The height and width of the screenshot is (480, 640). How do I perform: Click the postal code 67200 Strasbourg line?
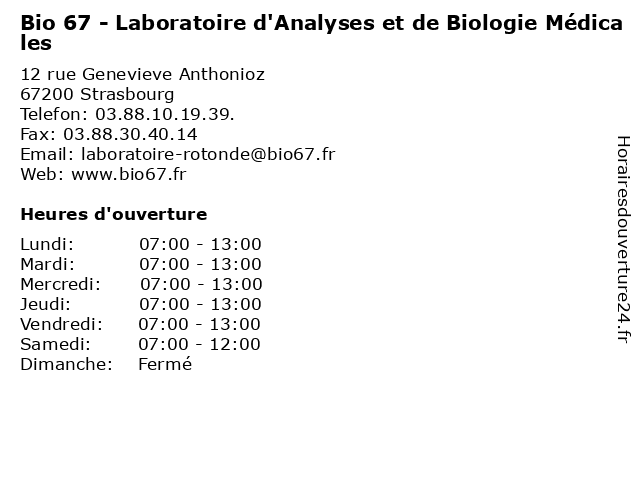[97, 94]
